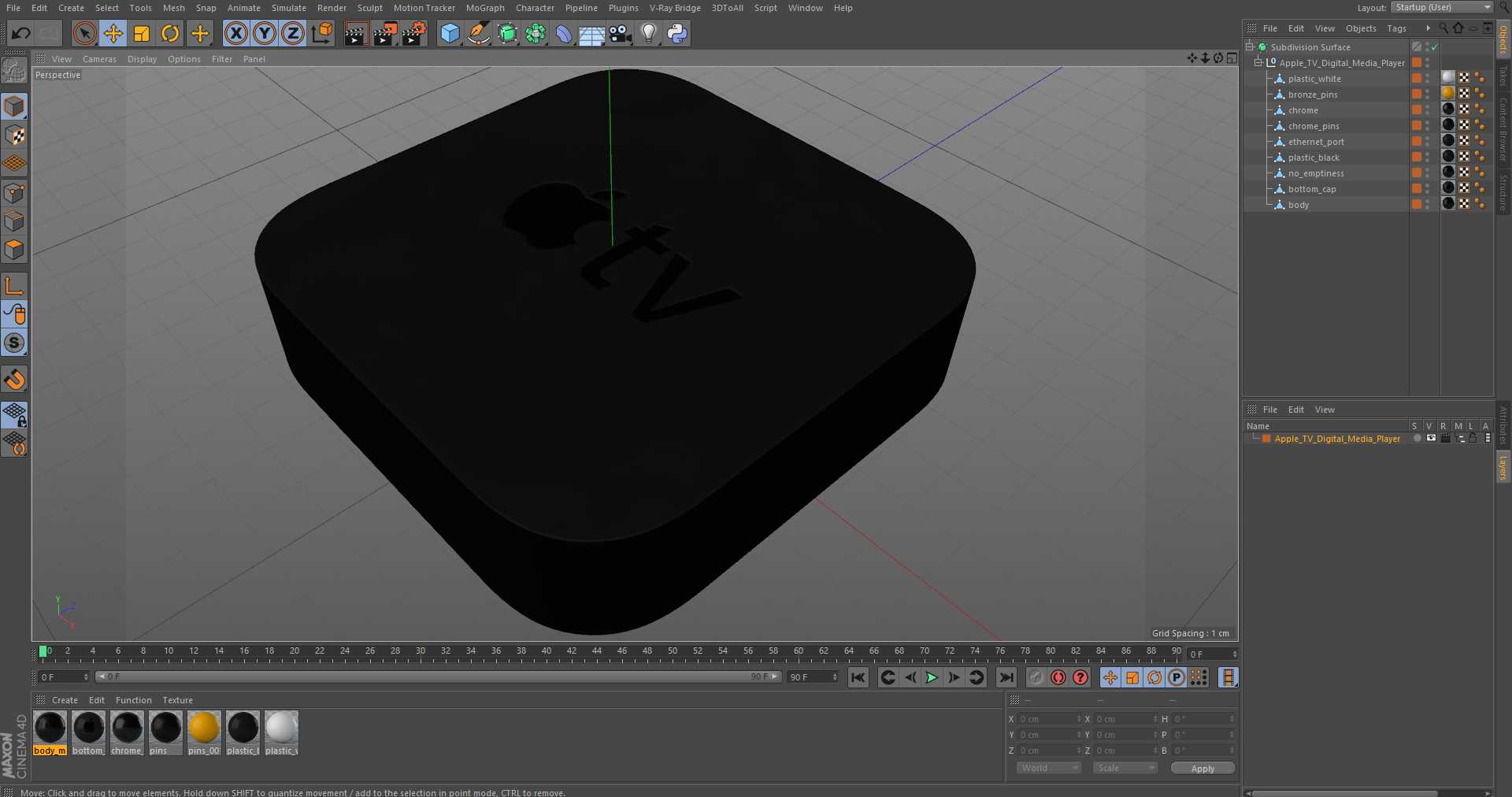
Task: Add a Cube primitive object
Action: coord(450,33)
